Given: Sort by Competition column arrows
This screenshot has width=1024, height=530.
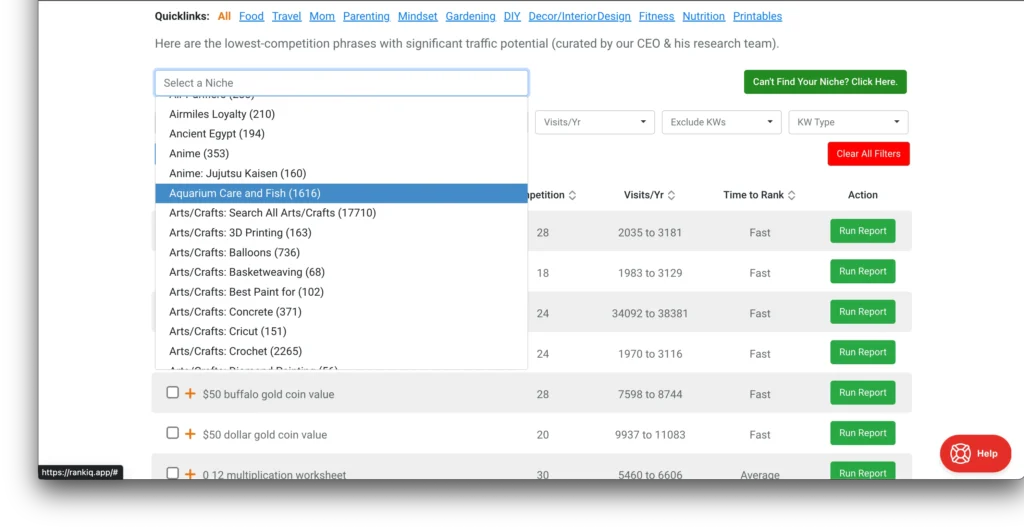Looking at the screenshot, I should pos(572,195).
